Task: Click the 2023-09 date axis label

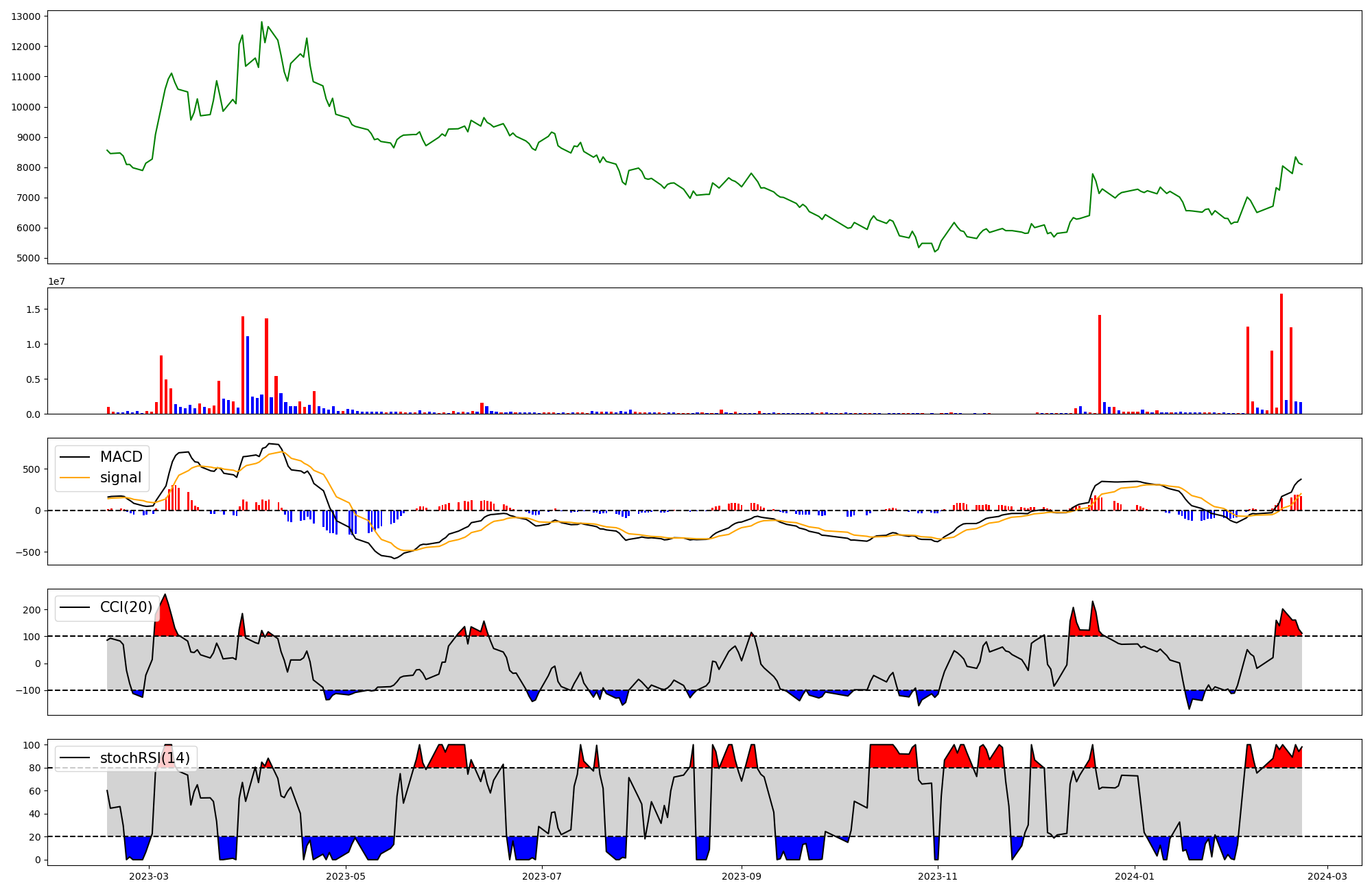Action: tap(742, 876)
